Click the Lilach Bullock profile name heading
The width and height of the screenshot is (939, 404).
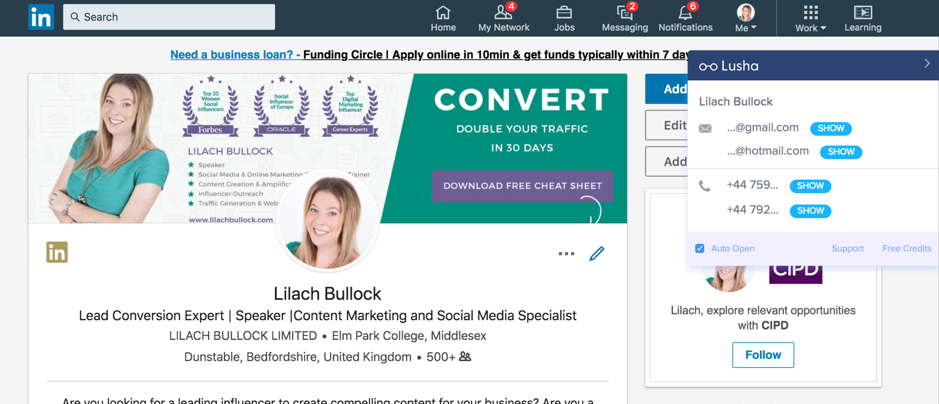point(328,294)
